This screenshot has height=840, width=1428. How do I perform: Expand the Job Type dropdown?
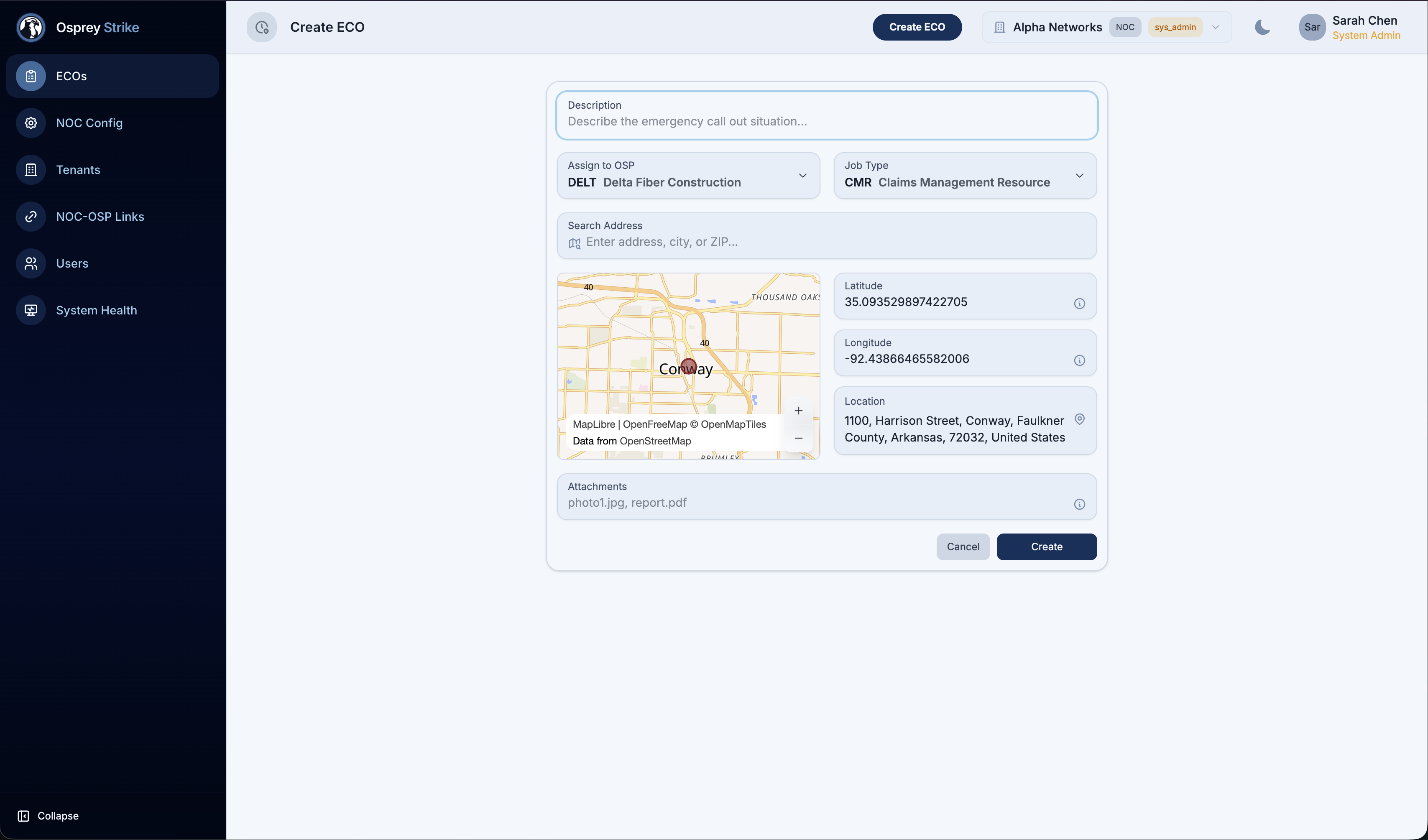[964, 176]
